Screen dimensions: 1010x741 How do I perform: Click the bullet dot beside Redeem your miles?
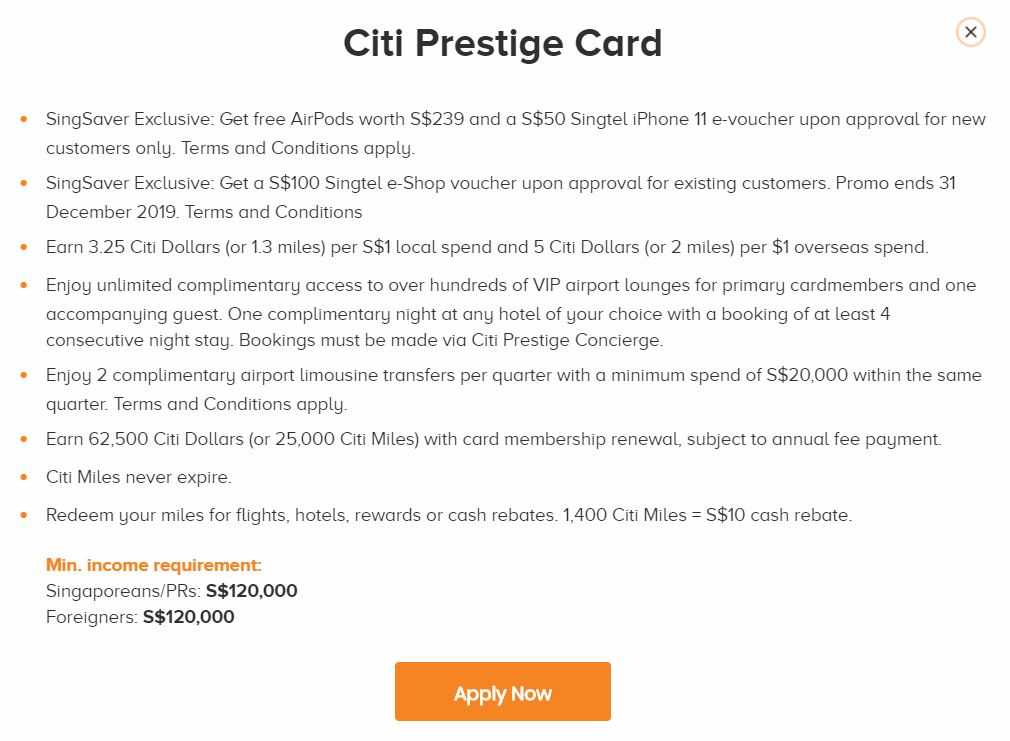pos(24,517)
